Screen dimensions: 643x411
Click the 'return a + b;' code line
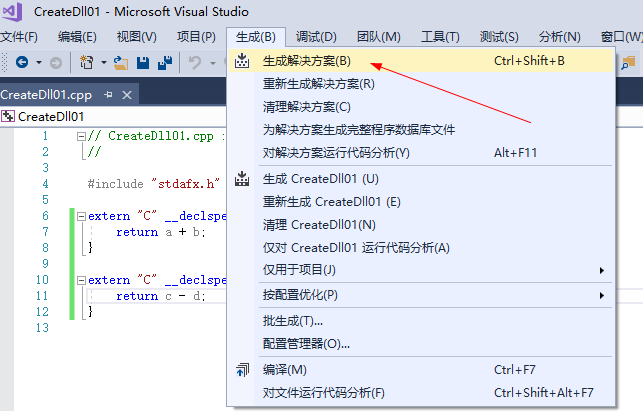pyautogui.click(x=161, y=232)
